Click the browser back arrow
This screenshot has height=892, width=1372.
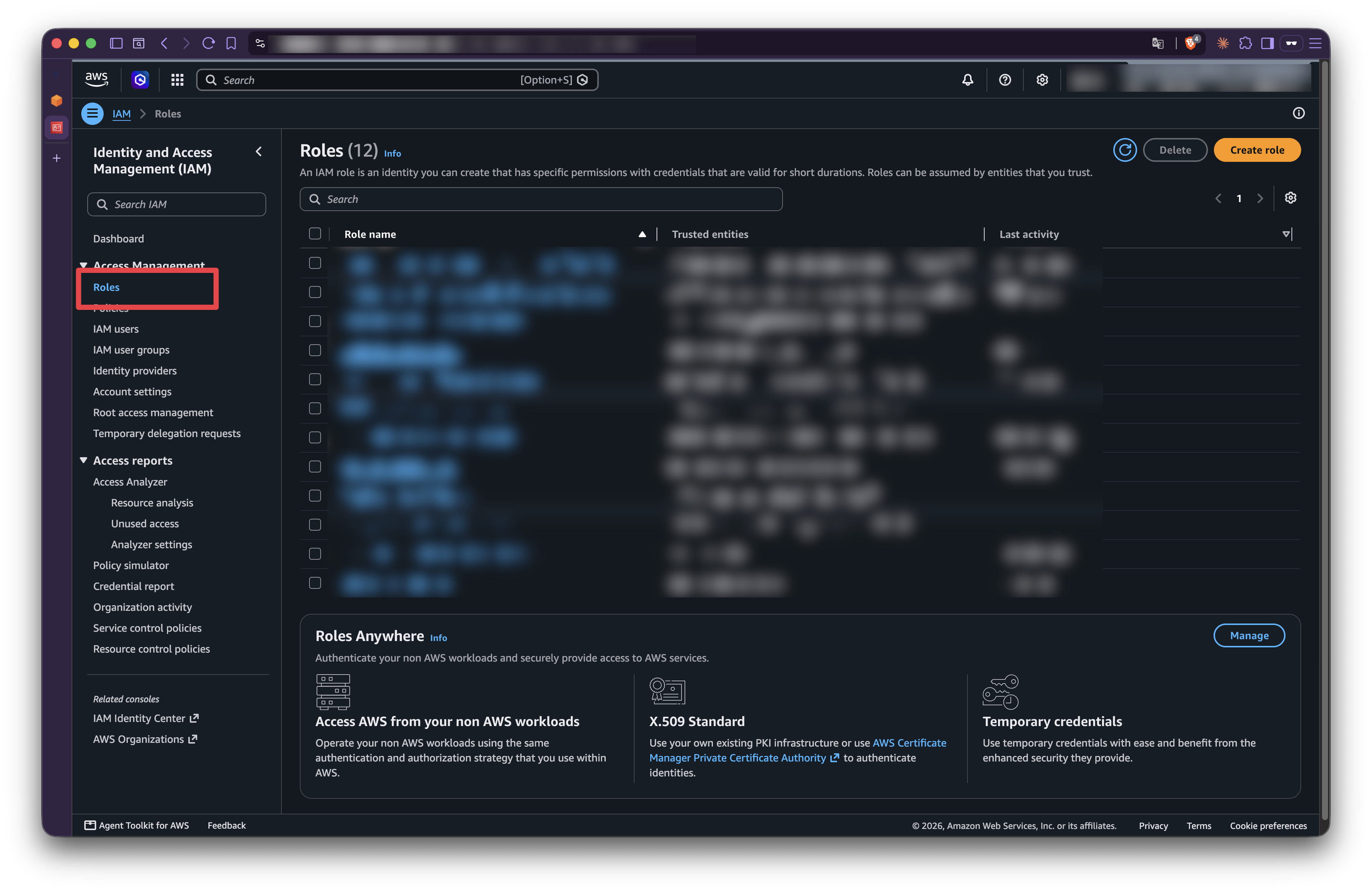(x=164, y=43)
